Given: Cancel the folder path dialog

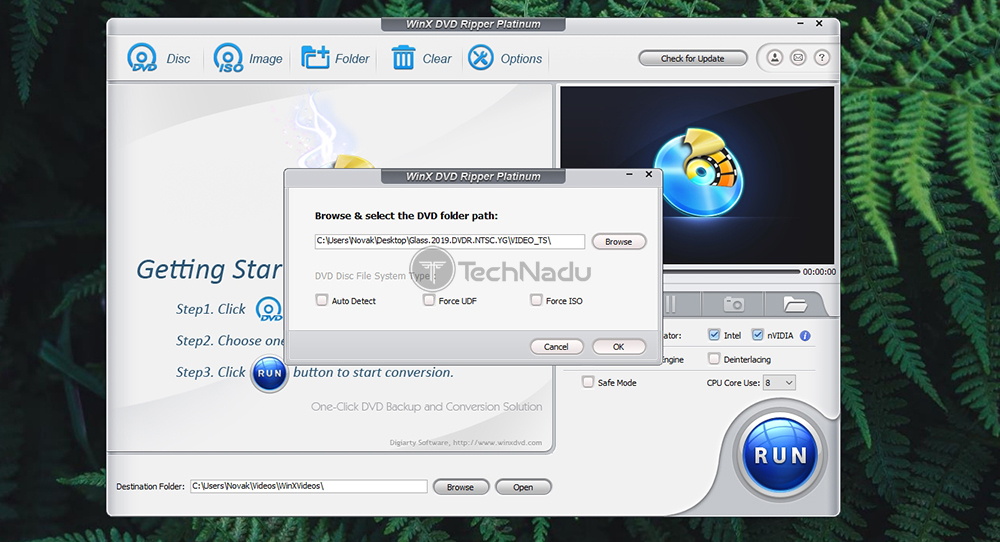Looking at the screenshot, I should pyautogui.click(x=556, y=347).
